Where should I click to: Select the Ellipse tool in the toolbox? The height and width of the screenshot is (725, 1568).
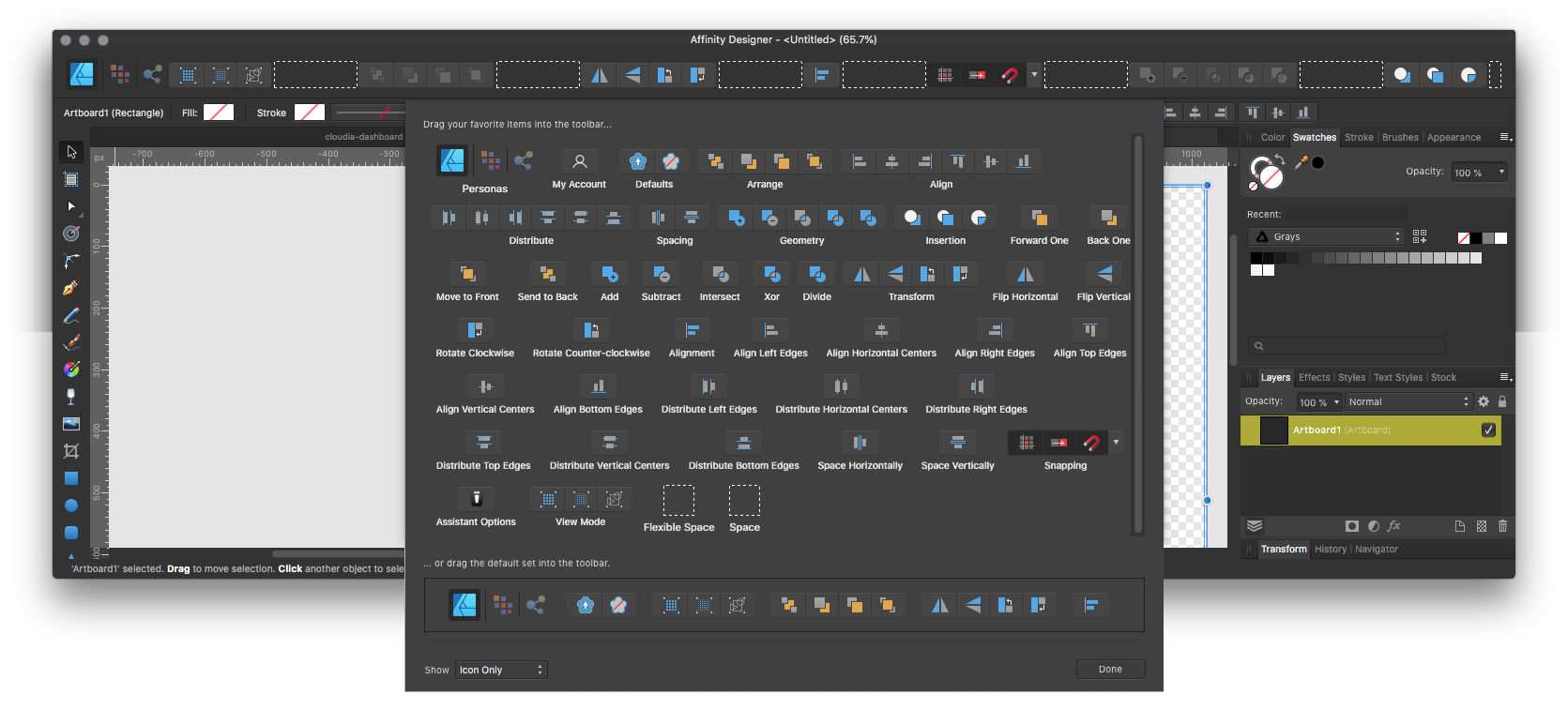[71, 506]
